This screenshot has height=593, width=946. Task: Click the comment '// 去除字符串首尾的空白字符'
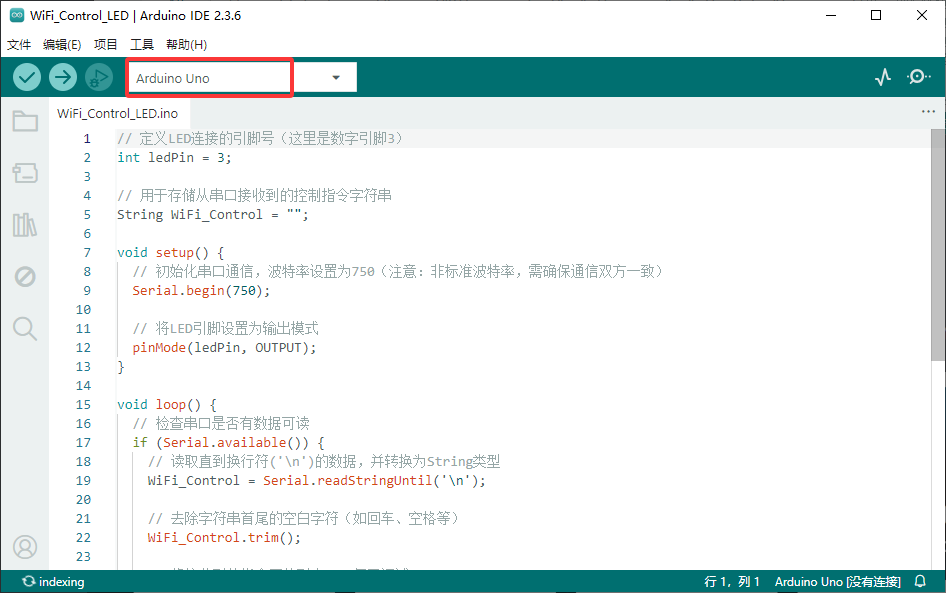pyautogui.click(x=305, y=519)
